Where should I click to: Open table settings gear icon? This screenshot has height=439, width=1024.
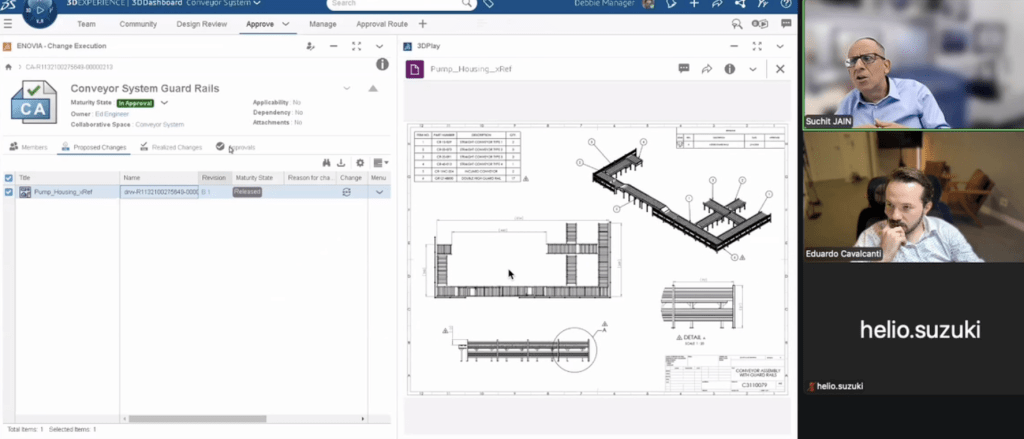click(360, 163)
